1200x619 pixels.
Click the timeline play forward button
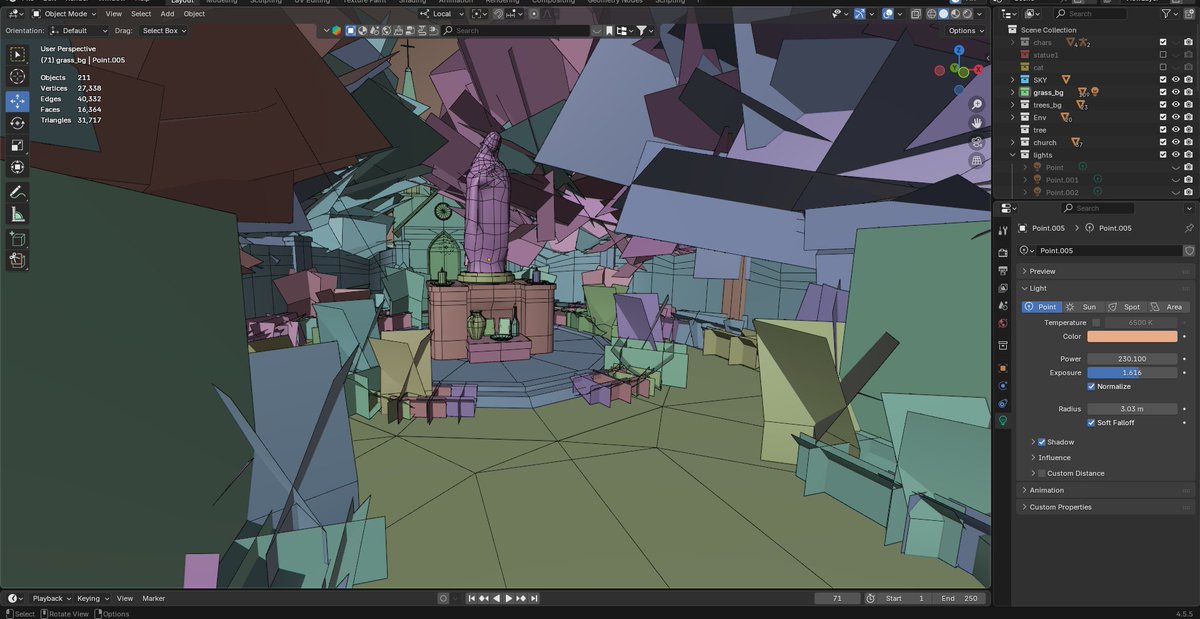coord(509,598)
